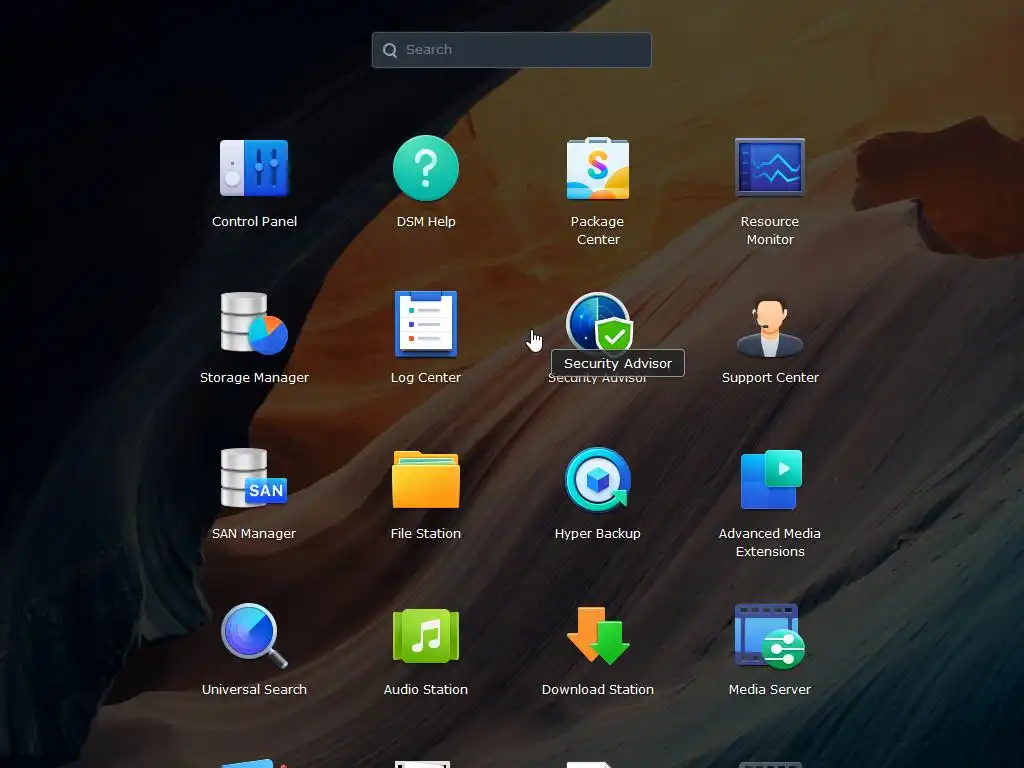Screen dimensions: 1024x768
Task: Open Audio Station music note icon
Action: pyautogui.click(x=426, y=636)
